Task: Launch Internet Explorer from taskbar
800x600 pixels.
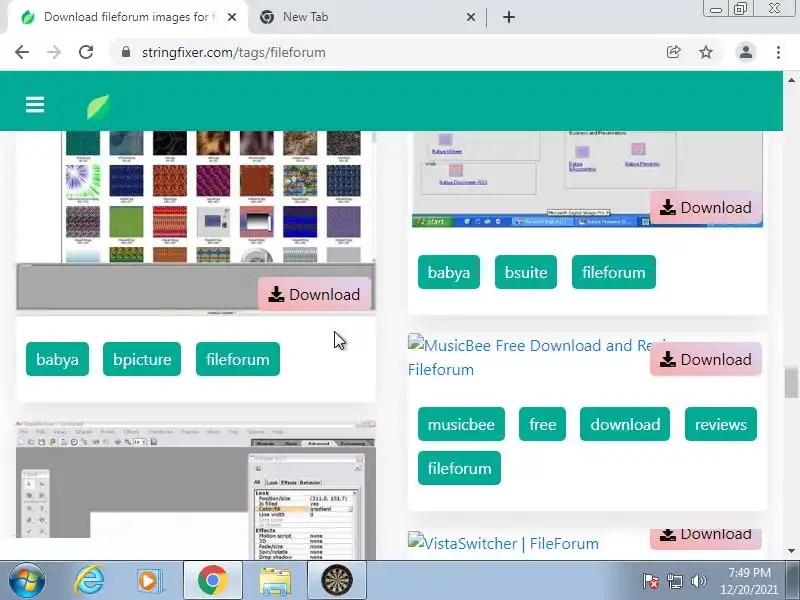Action: click(89, 580)
